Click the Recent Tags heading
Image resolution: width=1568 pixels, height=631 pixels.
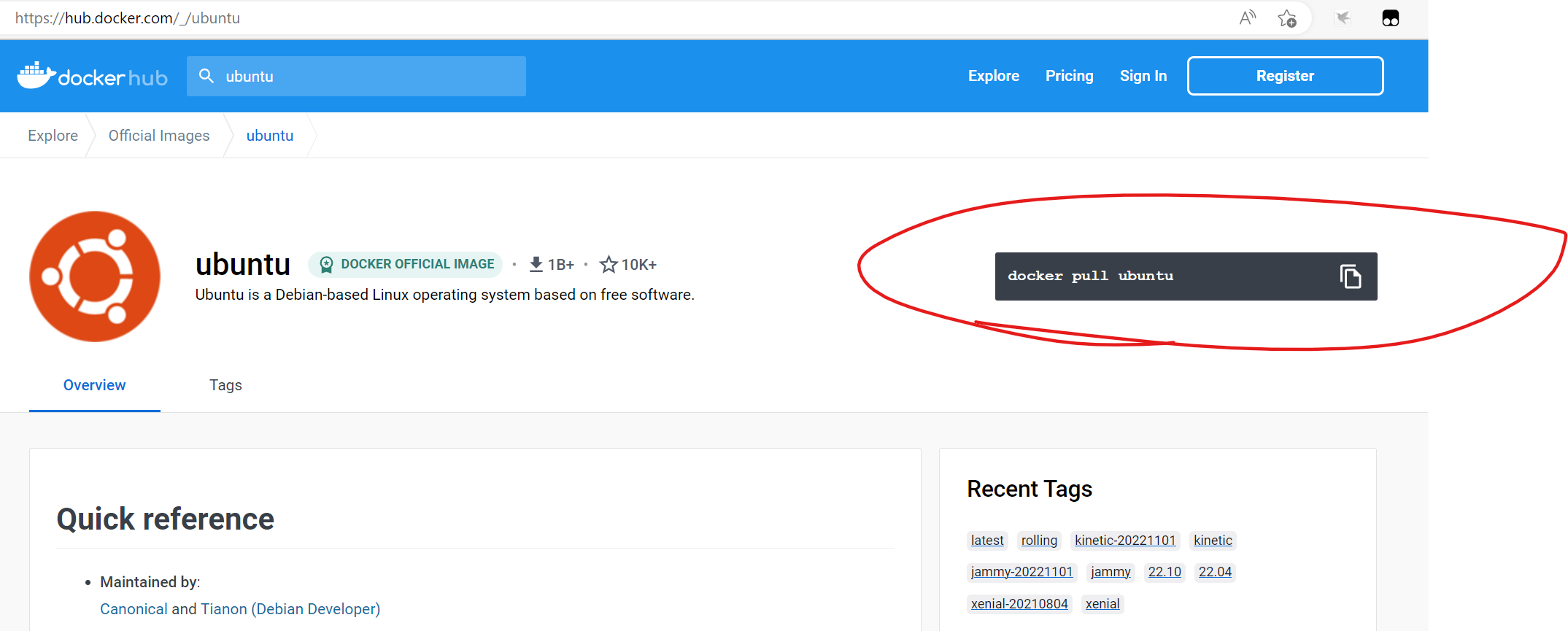click(1030, 489)
